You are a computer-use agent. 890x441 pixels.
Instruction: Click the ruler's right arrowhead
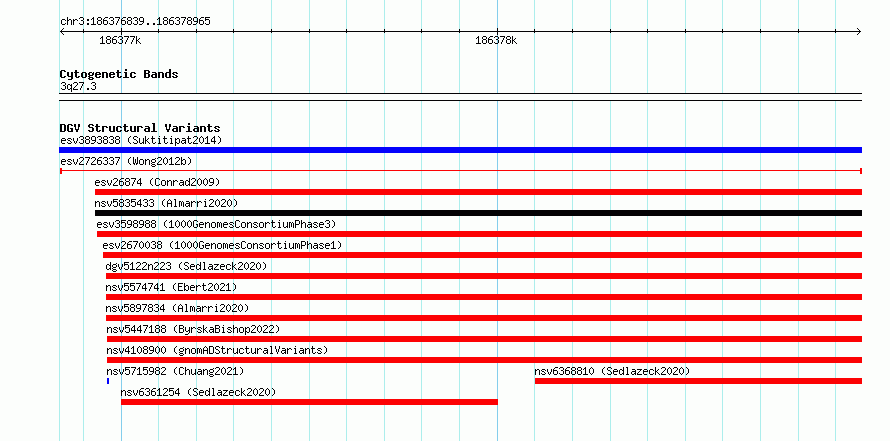pyautogui.click(x=859, y=31)
